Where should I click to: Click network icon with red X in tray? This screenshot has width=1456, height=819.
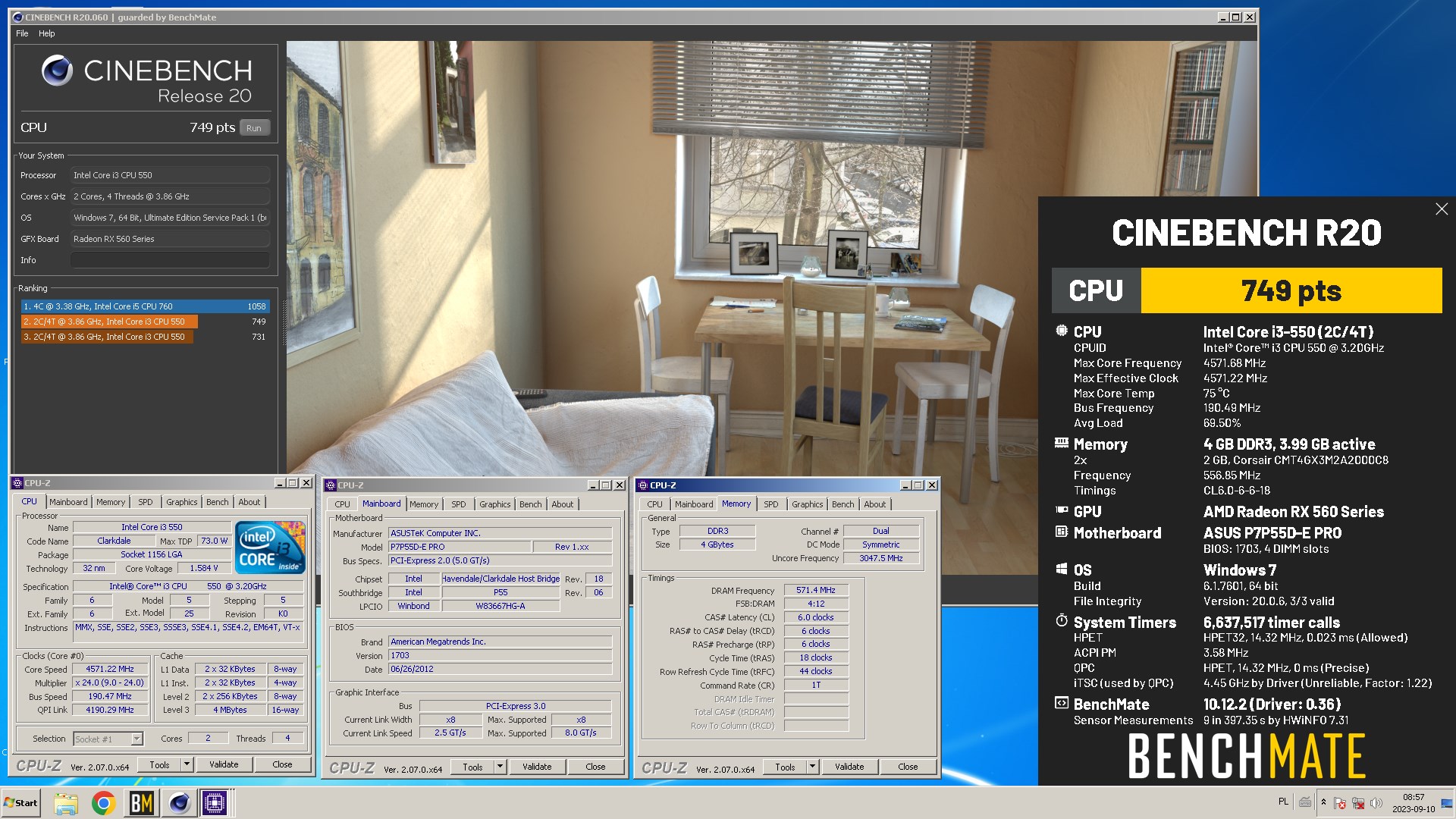pyautogui.click(x=1358, y=803)
